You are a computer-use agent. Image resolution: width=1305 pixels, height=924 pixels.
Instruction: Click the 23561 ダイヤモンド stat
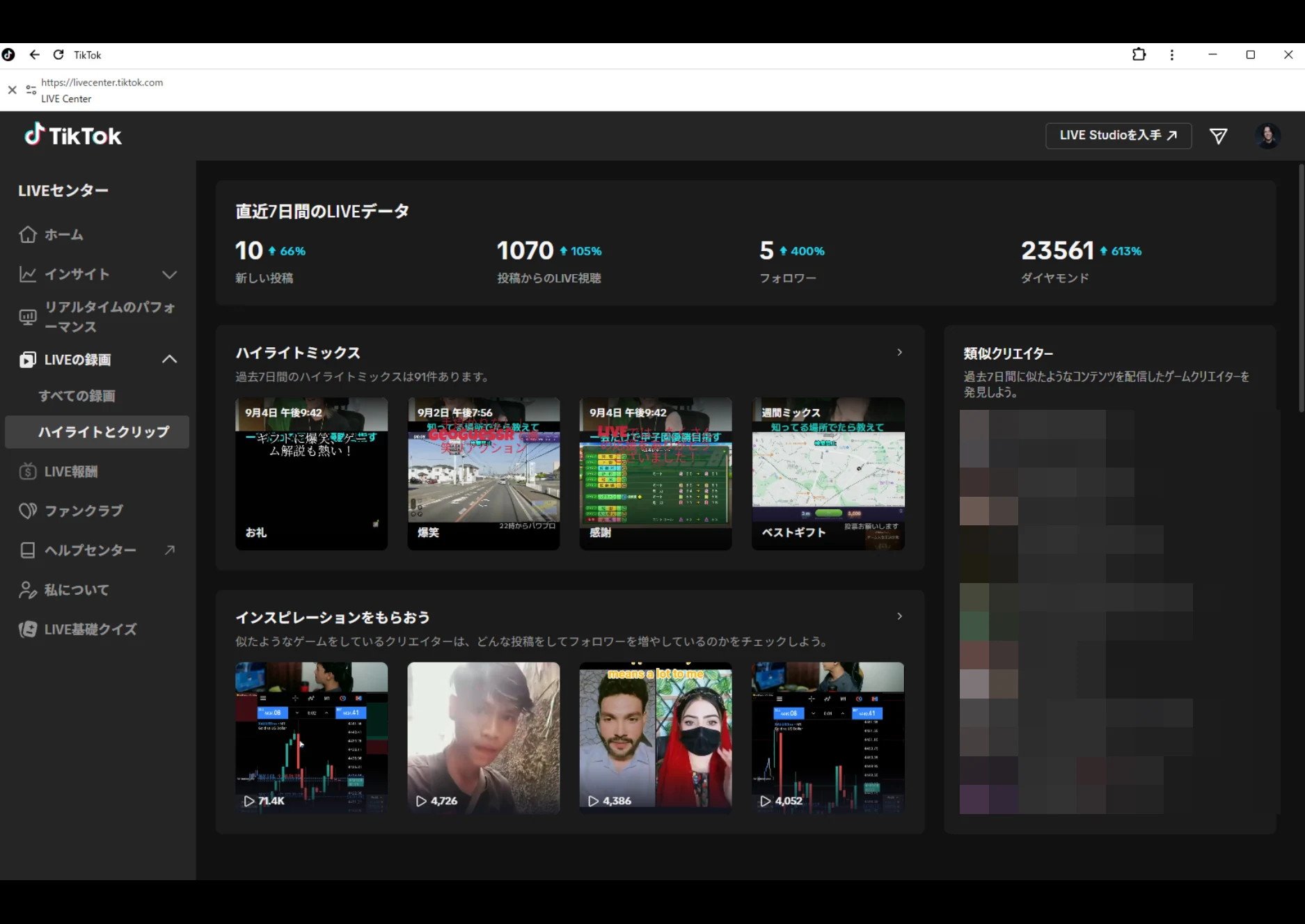[1081, 261]
